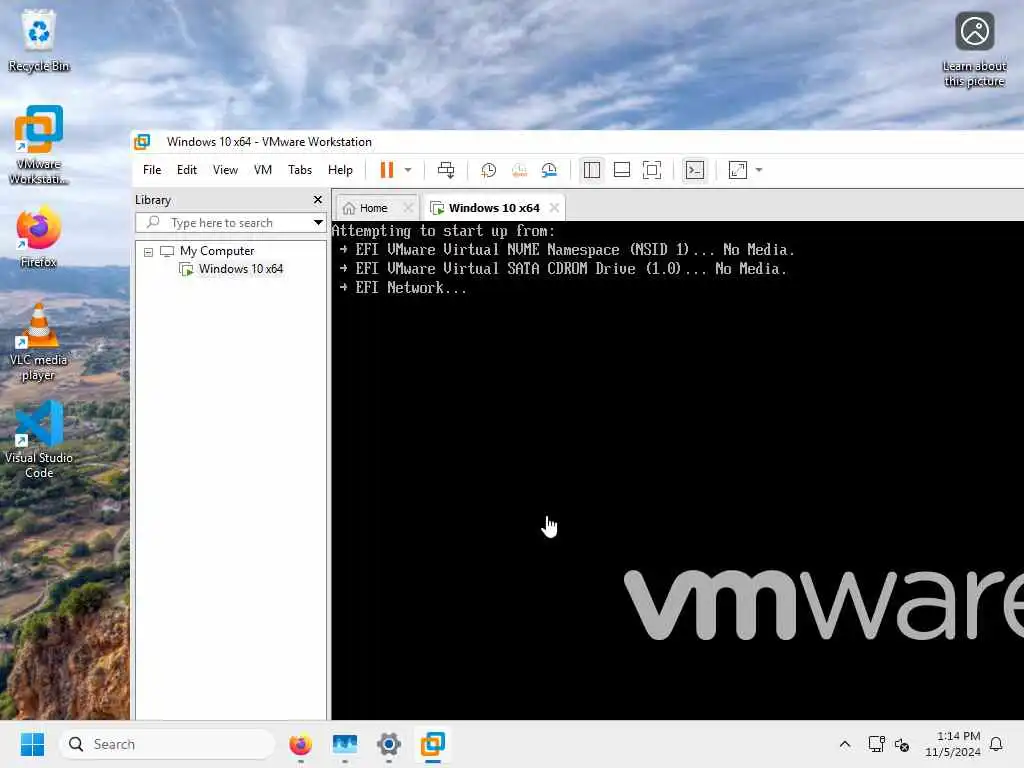Take a snapshot of this virtual machine
The height and width of the screenshot is (768, 1024).
[488, 170]
